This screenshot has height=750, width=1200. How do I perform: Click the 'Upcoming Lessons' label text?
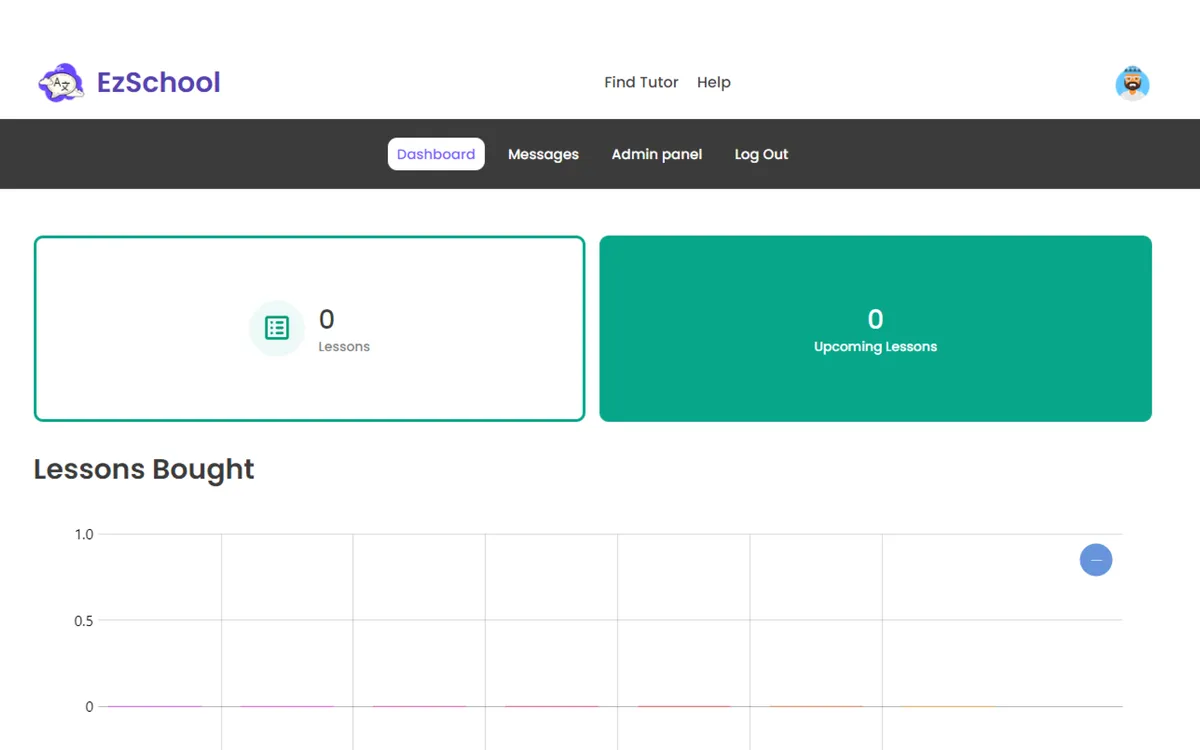pyautogui.click(x=875, y=347)
